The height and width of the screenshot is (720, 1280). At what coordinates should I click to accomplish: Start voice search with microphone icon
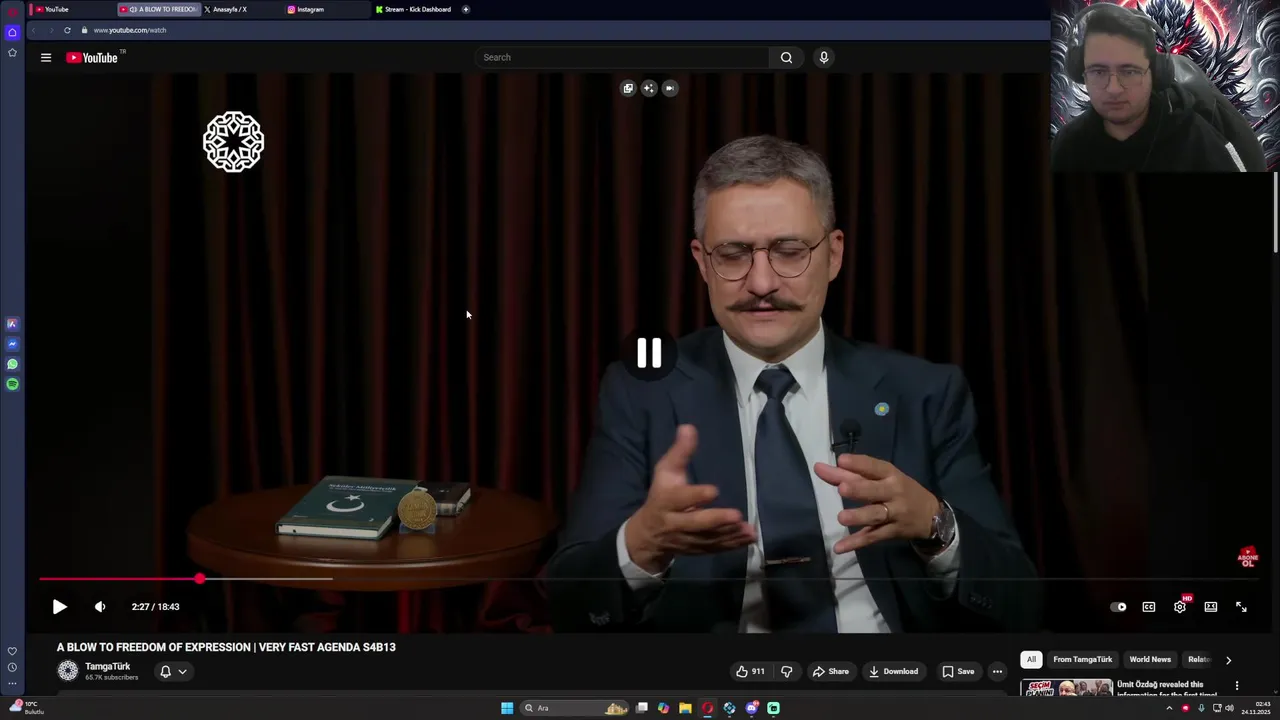tap(824, 58)
